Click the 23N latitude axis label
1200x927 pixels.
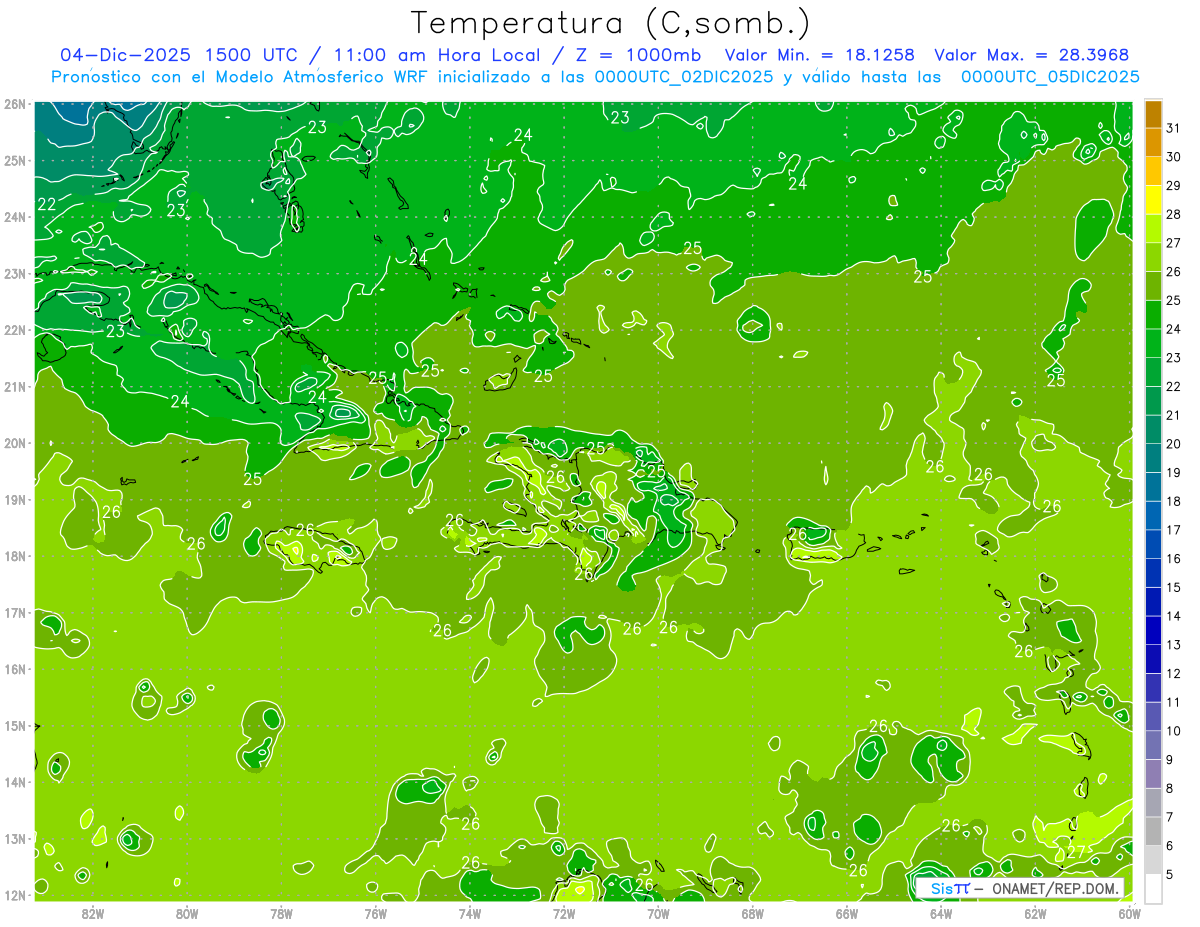(14, 273)
